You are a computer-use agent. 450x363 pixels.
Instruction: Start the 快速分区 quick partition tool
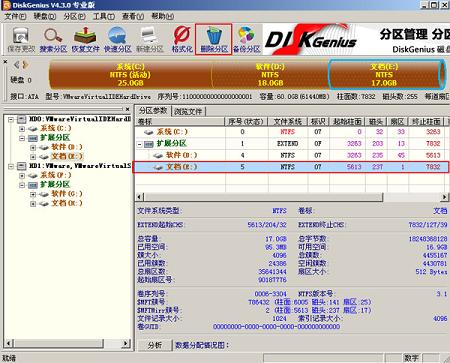(117, 40)
